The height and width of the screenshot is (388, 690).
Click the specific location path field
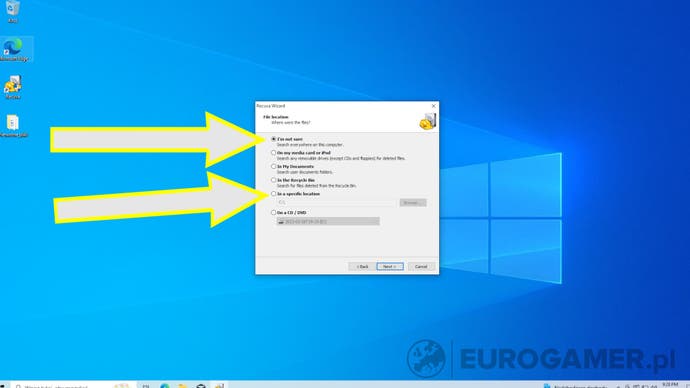click(x=336, y=203)
